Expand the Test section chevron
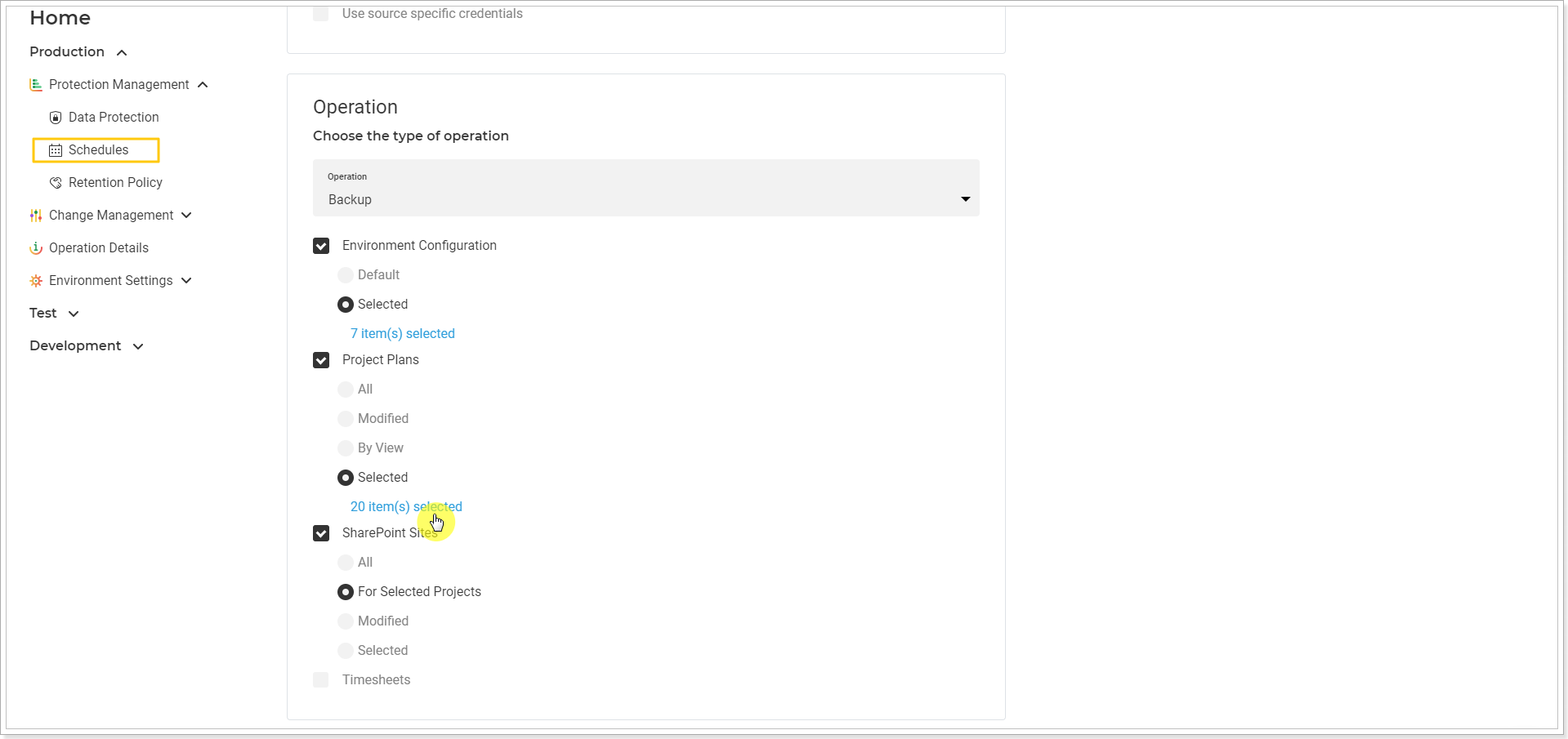This screenshot has width=1568, height=739. 74,314
